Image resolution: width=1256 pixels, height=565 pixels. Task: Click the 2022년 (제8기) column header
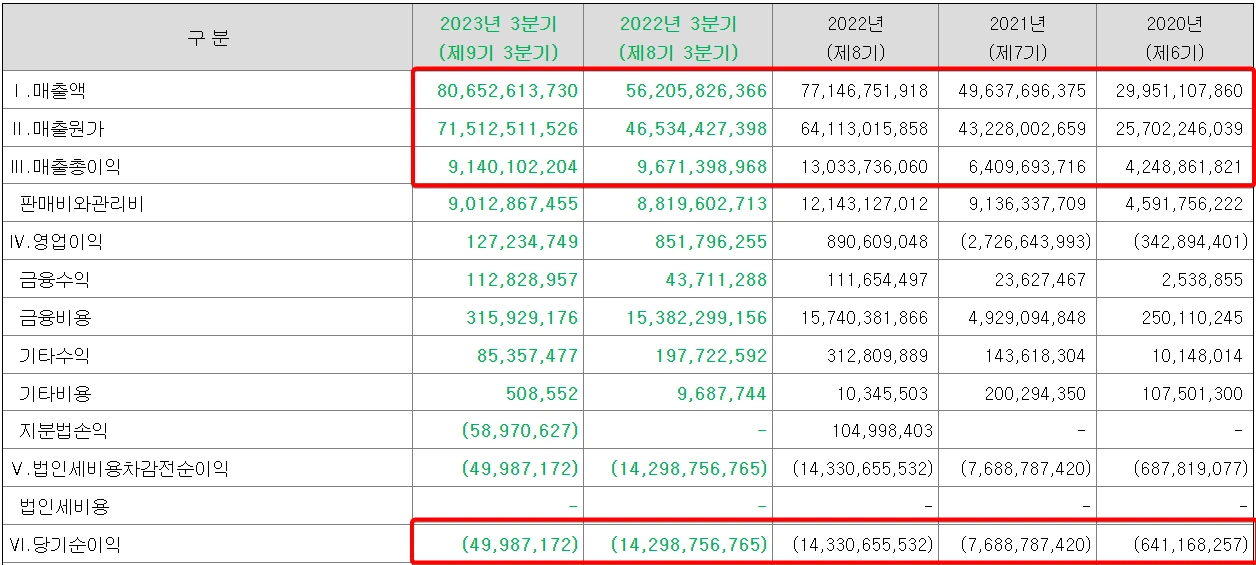(x=855, y=38)
